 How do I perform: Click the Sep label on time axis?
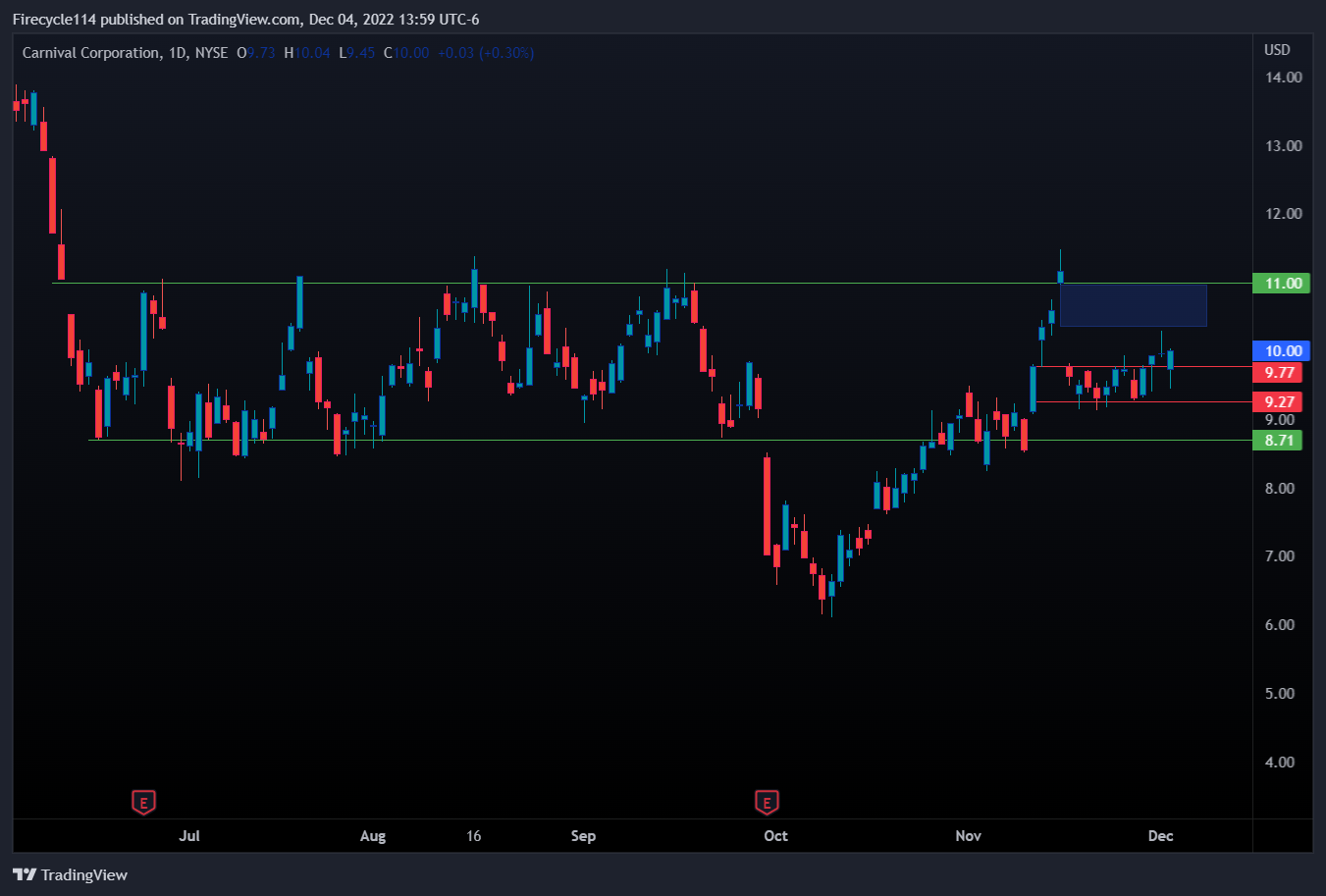point(583,836)
